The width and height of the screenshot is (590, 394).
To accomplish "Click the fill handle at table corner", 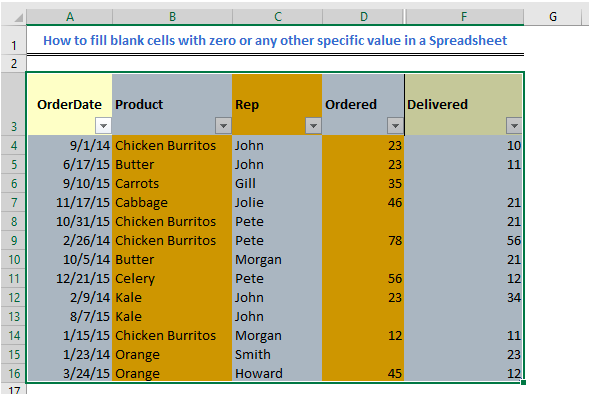I will point(523,383).
